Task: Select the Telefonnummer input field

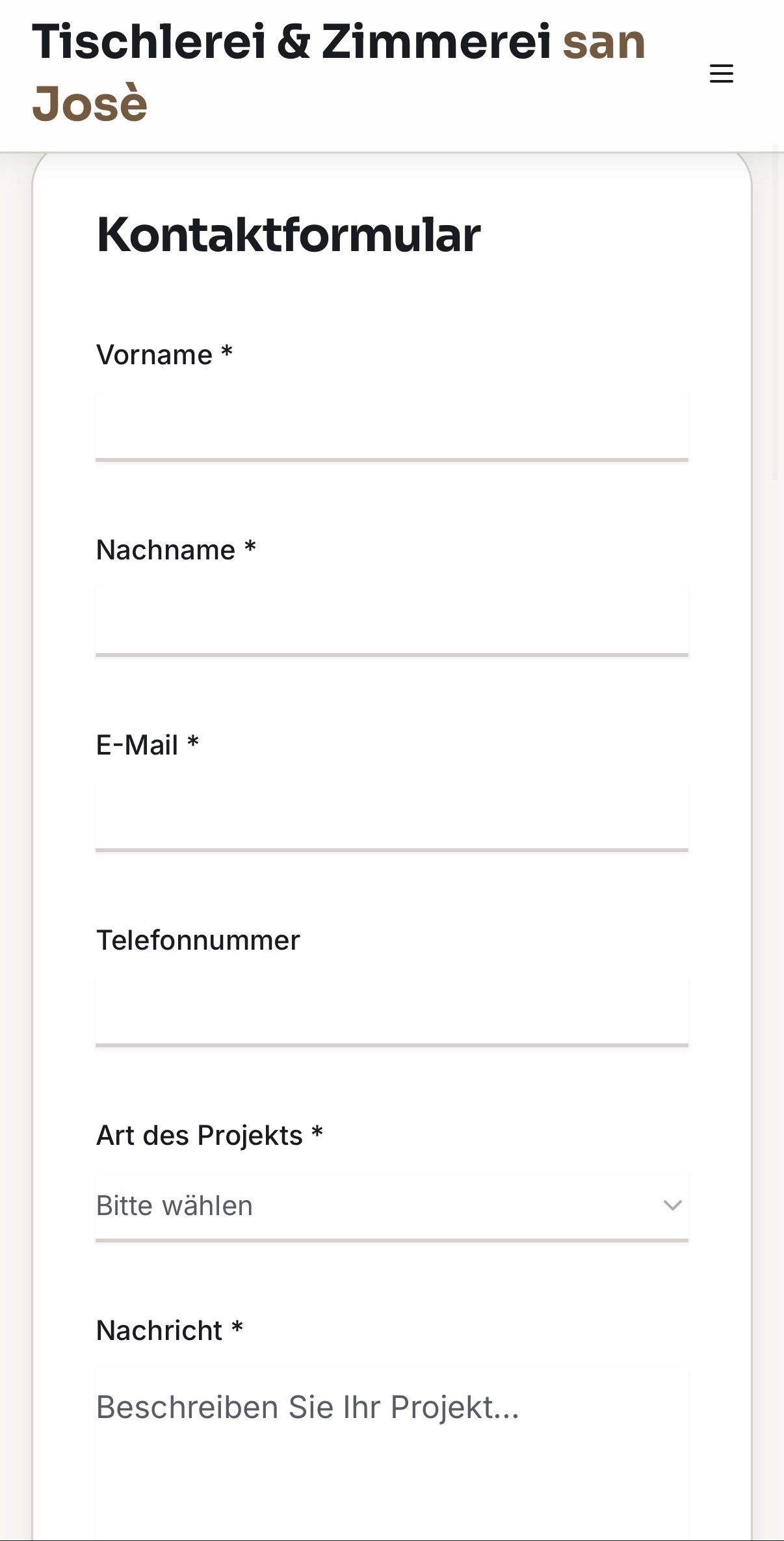Action: 391,1011
